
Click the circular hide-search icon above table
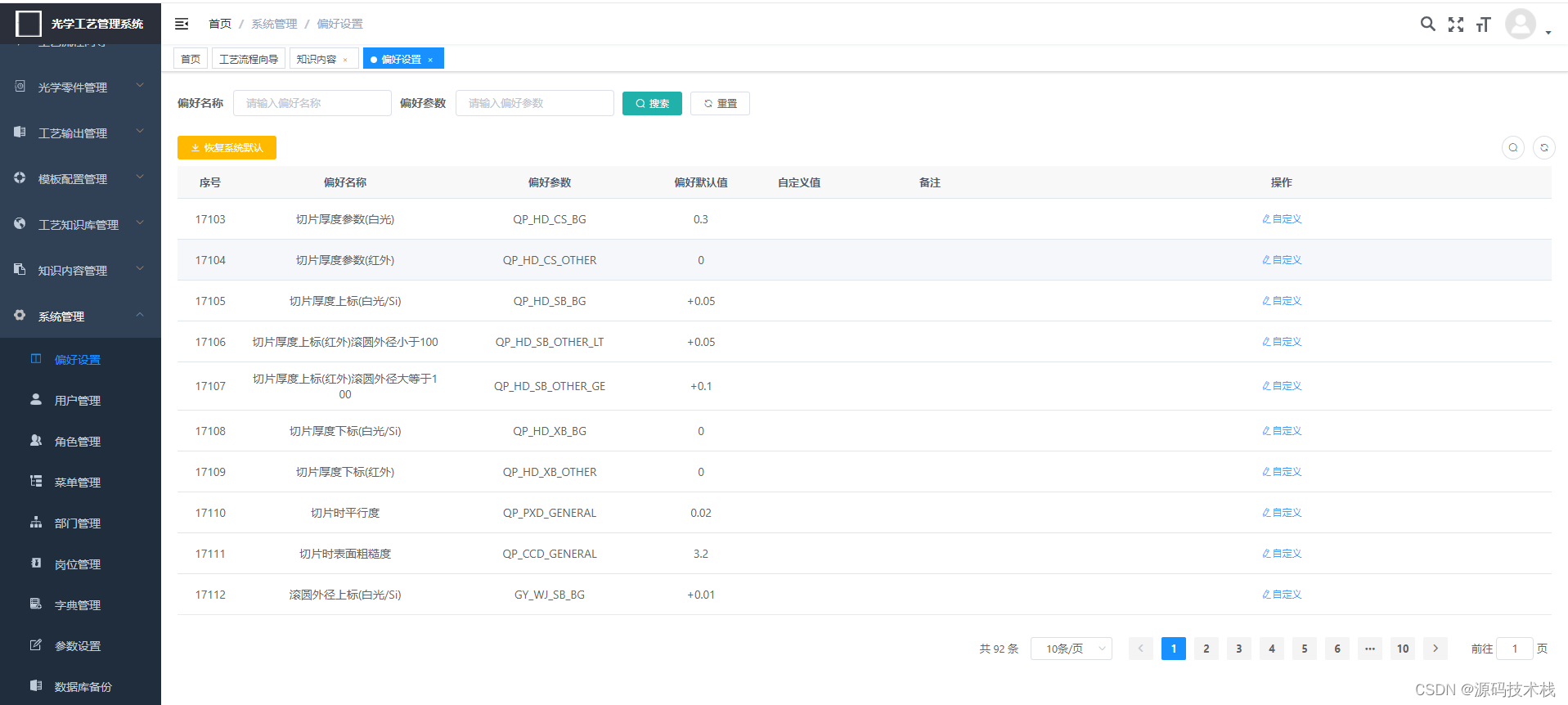pyautogui.click(x=1513, y=147)
